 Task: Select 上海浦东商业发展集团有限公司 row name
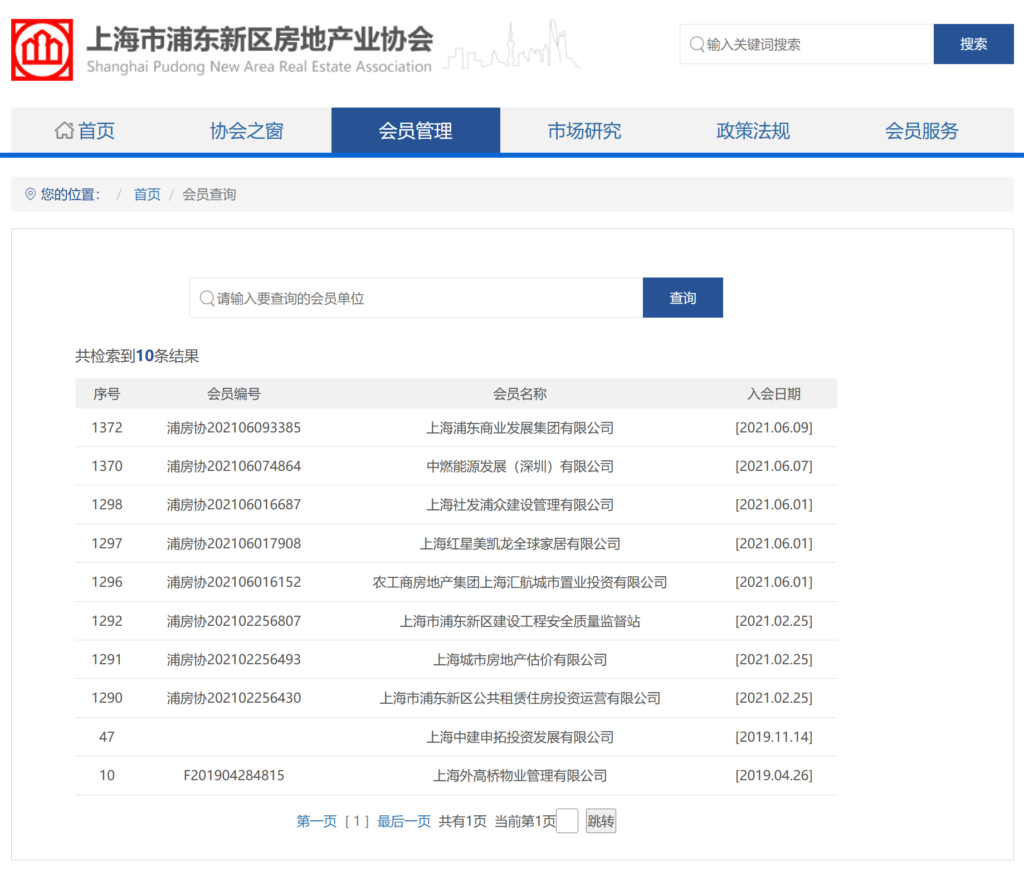(520, 428)
